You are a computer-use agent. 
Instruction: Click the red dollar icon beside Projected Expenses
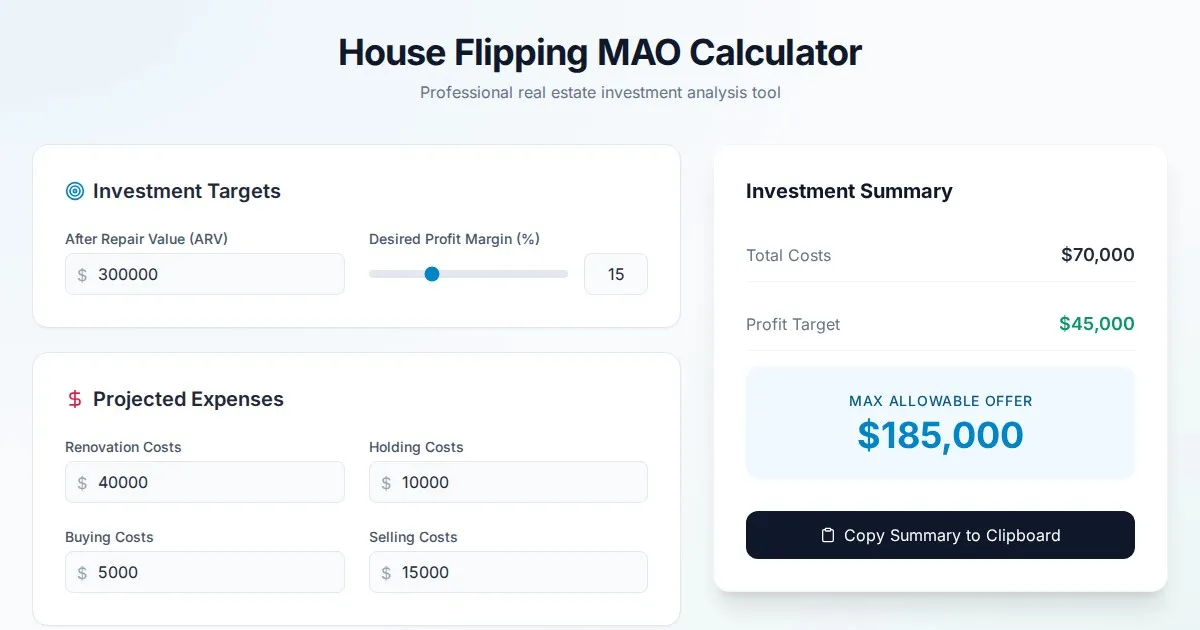75,399
